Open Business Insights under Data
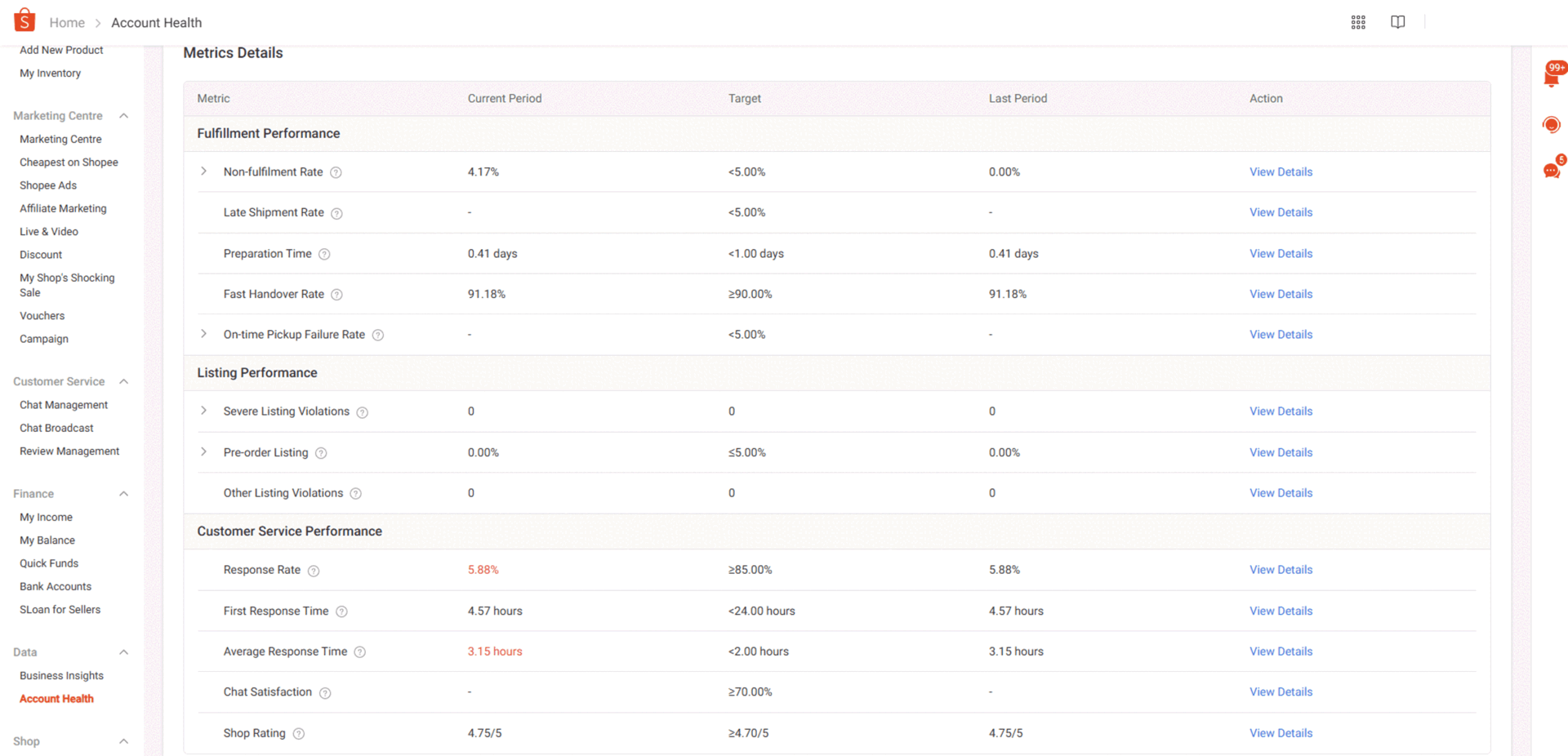Image resolution: width=1568 pixels, height=756 pixels. coord(61,675)
